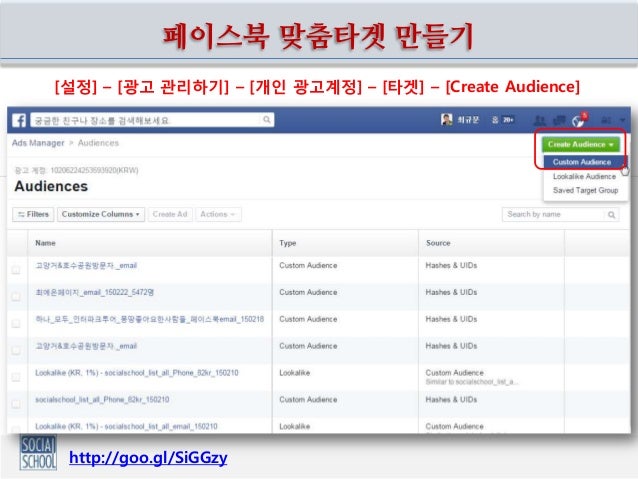Screen dimensions: 638x479
Task: Open the audience ending email_150222_5472
Action: click(x=94, y=292)
